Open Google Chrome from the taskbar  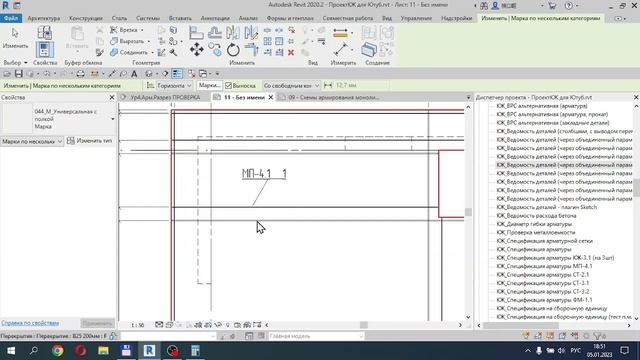tap(58, 351)
